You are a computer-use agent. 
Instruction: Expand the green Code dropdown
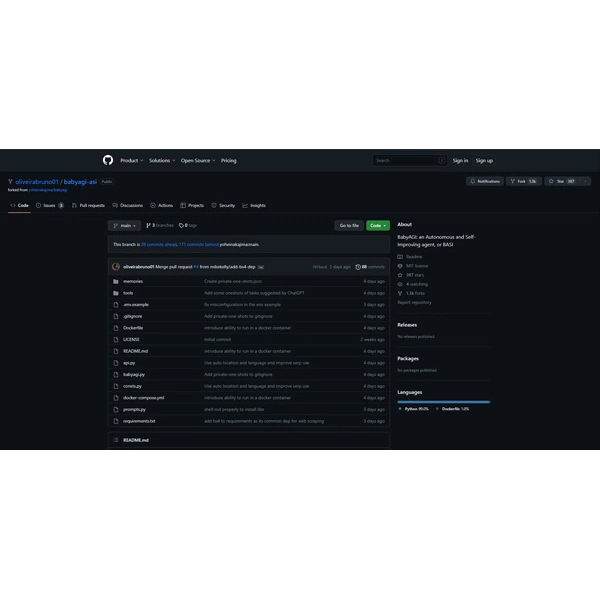tap(378, 225)
